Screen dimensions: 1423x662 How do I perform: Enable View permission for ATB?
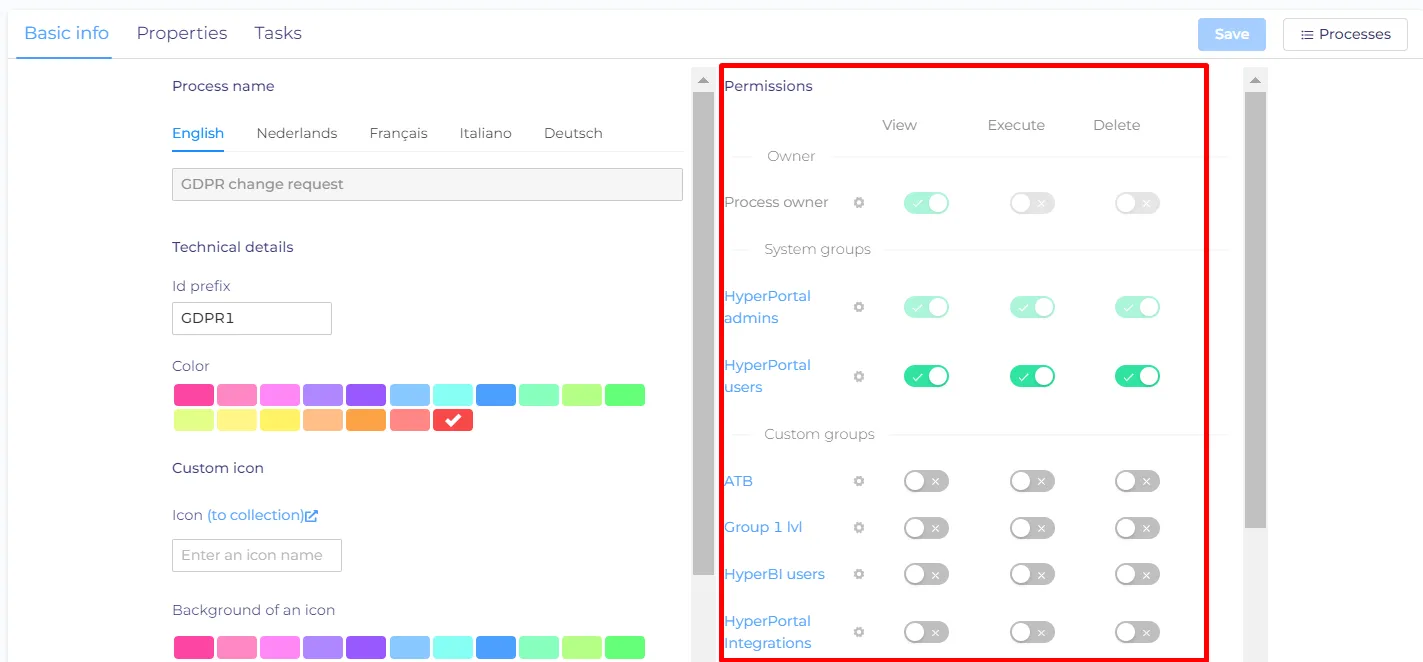pyautogui.click(x=926, y=481)
